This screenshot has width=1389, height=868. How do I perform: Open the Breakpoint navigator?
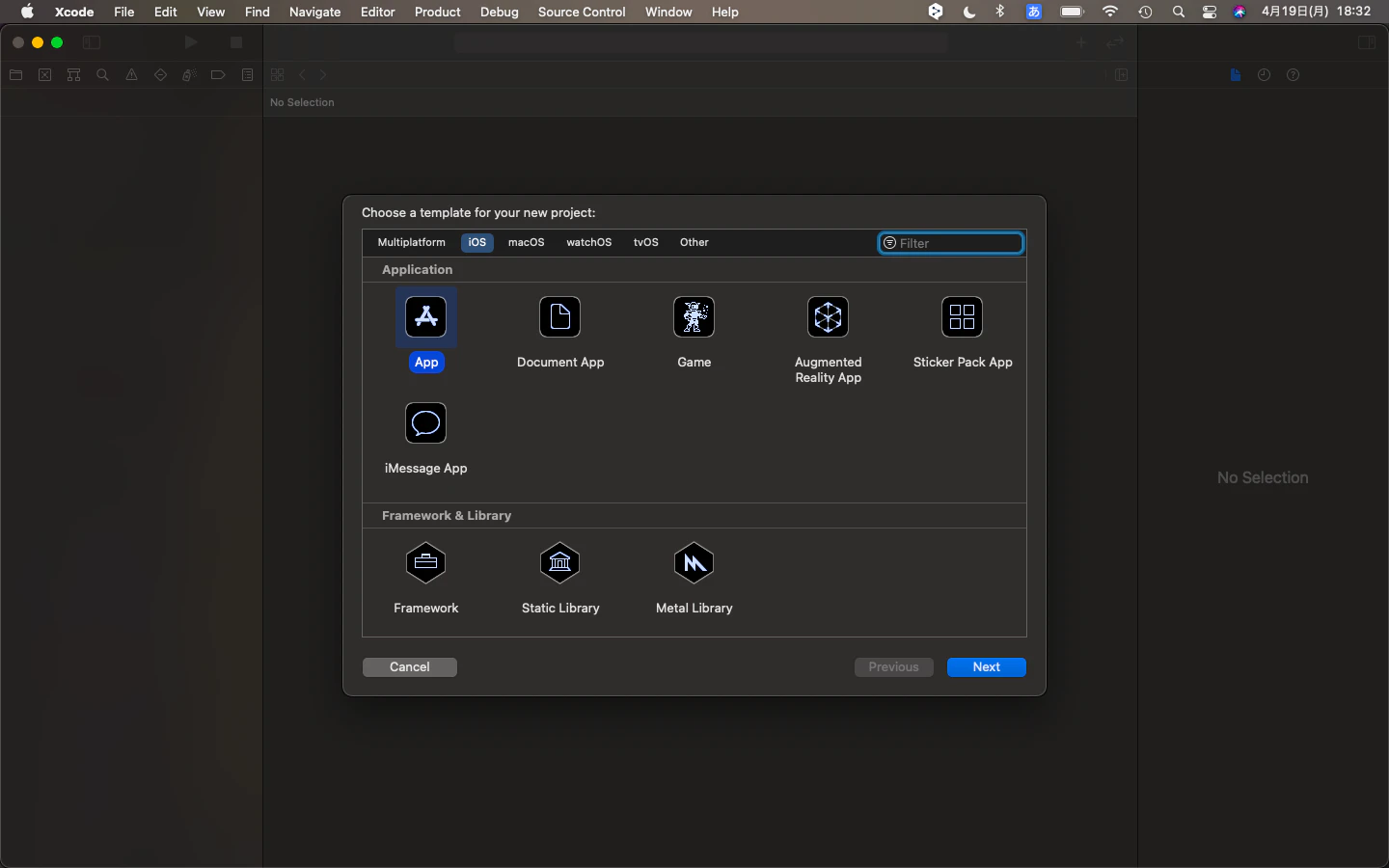coord(218,75)
